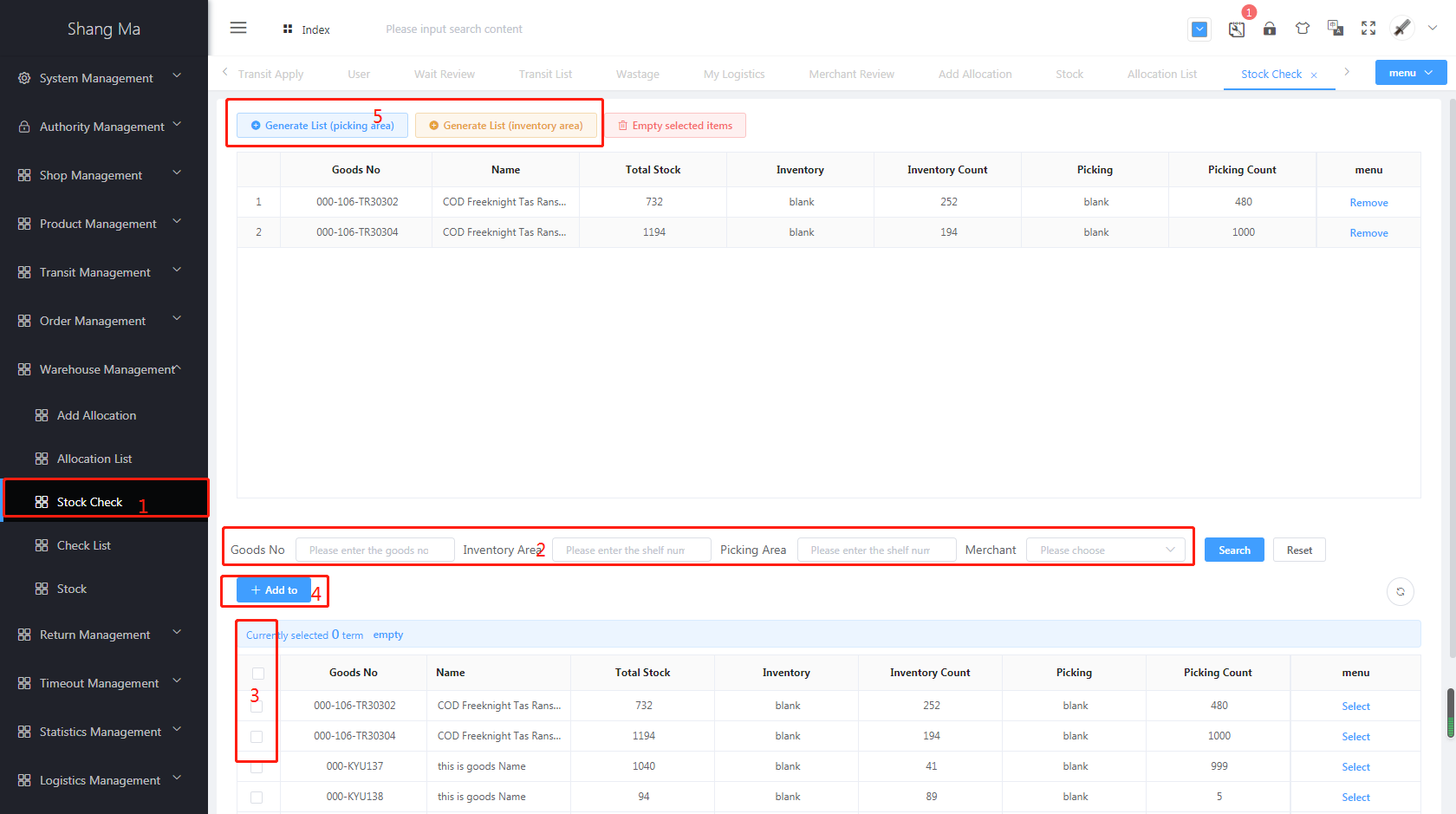The image size is (1456, 814).
Task: Select goods 000-KYU137 via Select link
Action: [1355, 767]
